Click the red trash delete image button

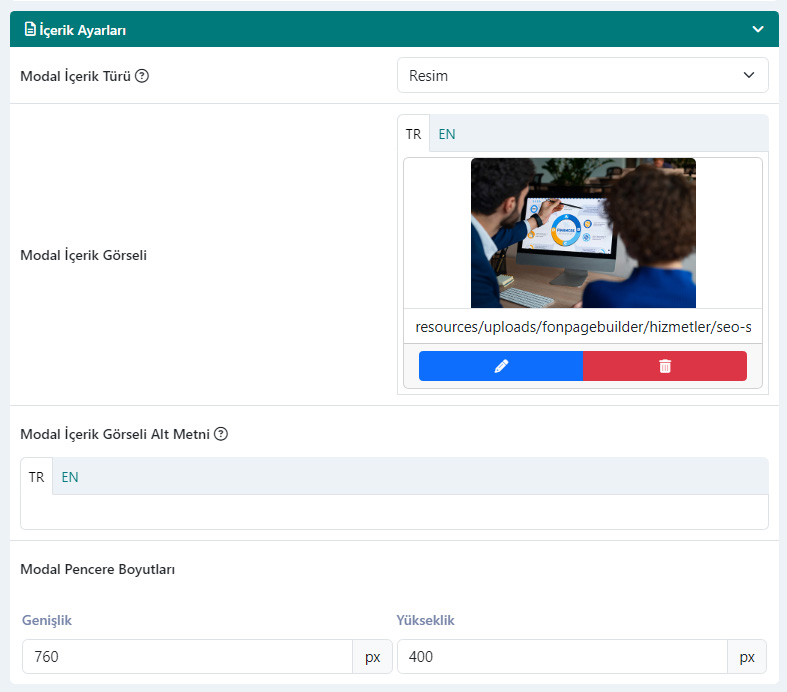coord(665,366)
